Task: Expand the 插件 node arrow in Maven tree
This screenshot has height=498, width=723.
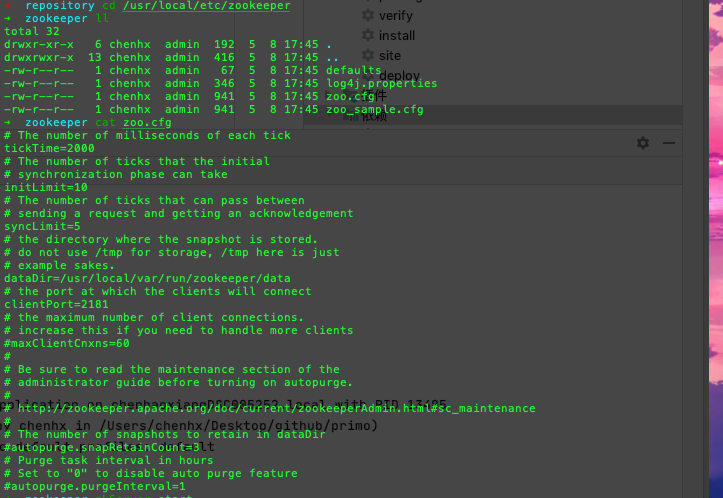Action: click(329, 95)
